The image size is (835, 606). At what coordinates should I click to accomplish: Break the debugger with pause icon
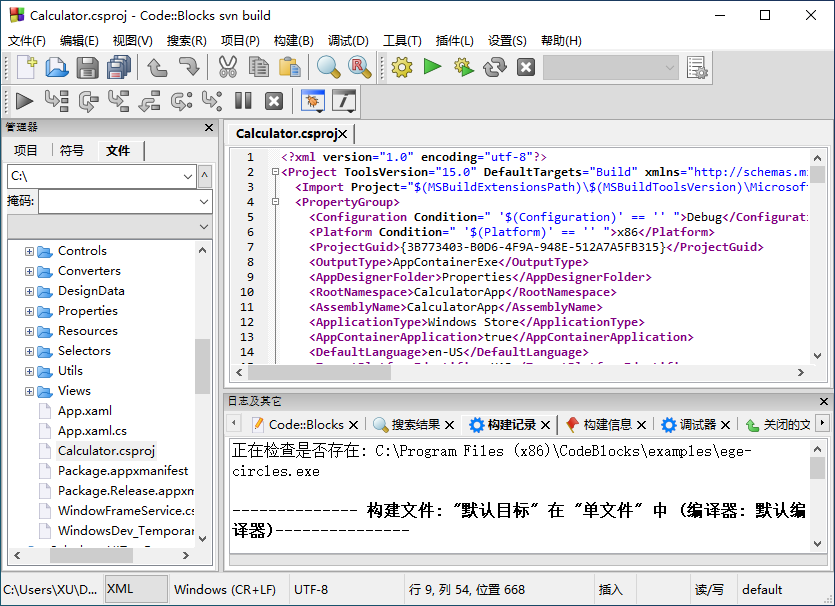click(243, 101)
